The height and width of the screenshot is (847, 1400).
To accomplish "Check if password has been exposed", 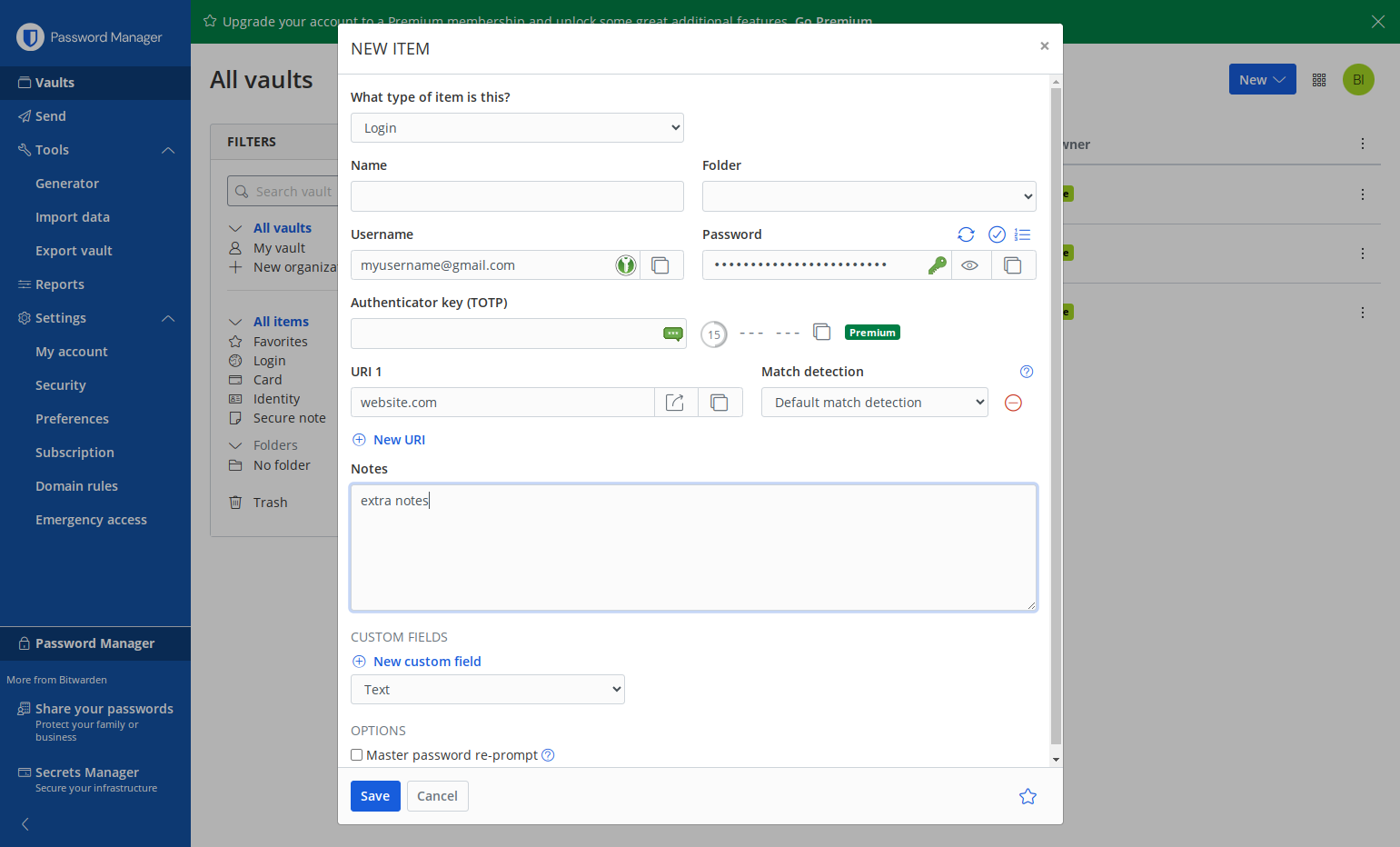I will [x=997, y=234].
